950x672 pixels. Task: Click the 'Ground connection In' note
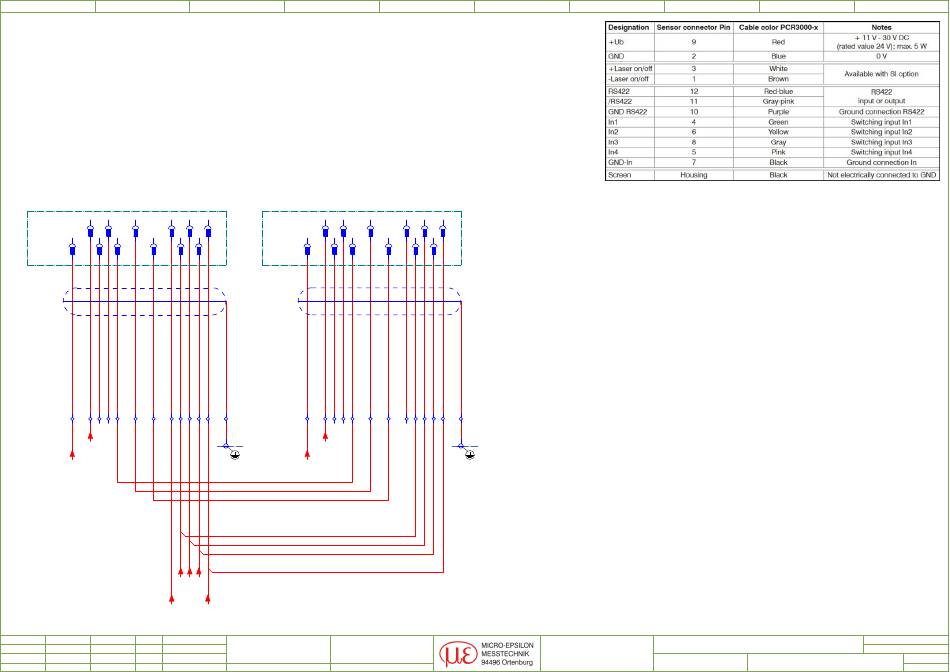881,162
